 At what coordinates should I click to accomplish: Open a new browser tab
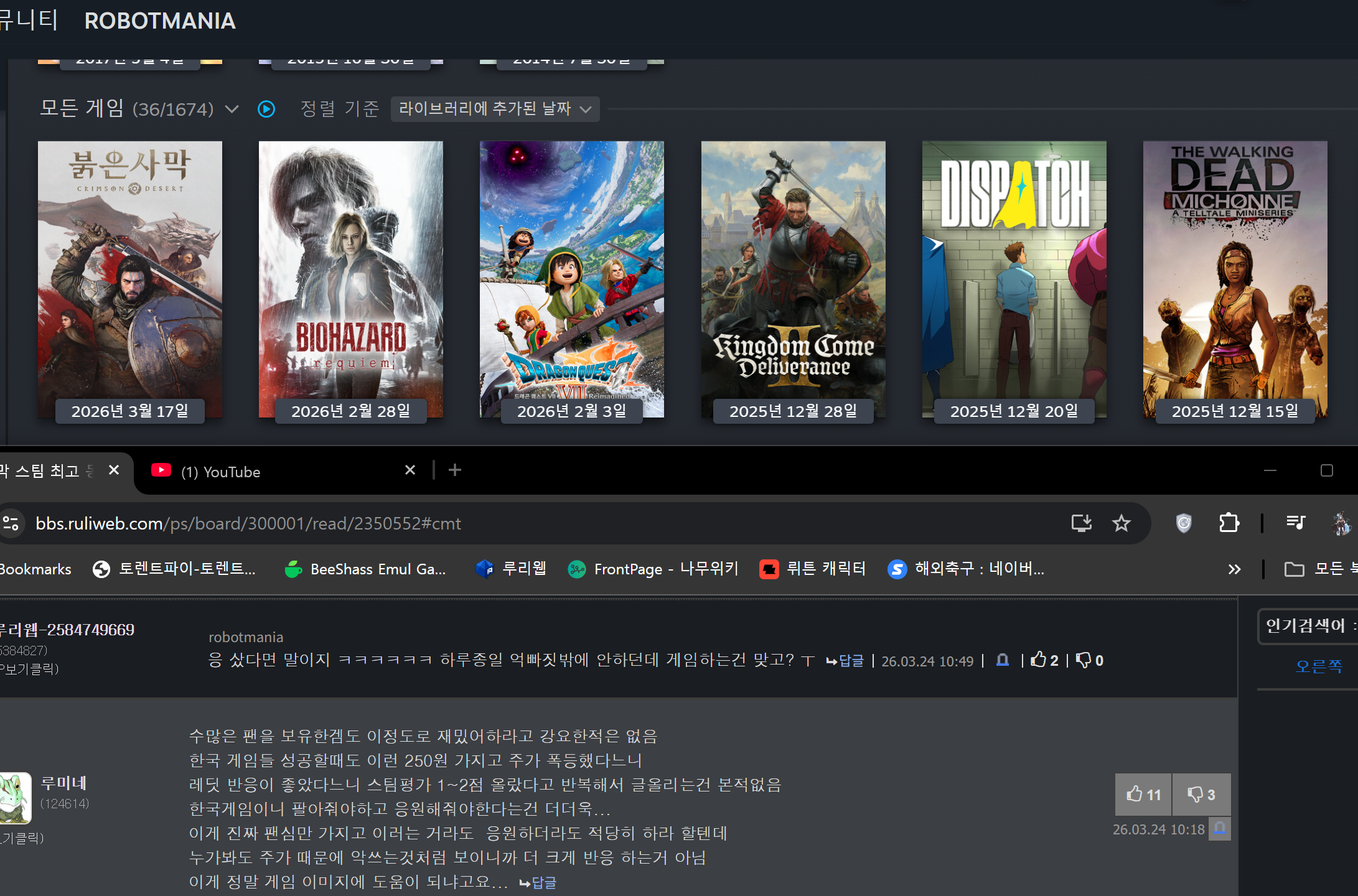pyautogui.click(x=455, y=470)
